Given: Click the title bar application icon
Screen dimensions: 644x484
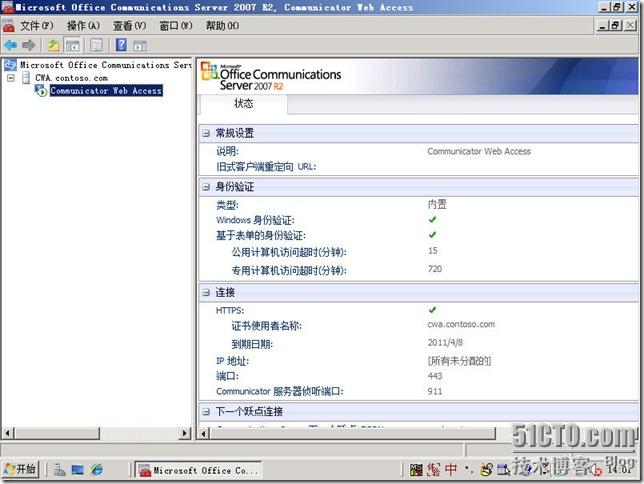Looking at the screenshot, I should (x=7, y=7).
